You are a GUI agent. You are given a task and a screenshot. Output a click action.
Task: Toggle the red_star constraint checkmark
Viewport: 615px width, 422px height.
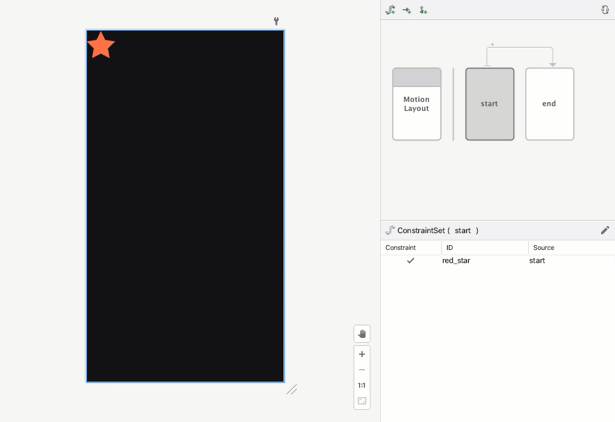click(x=410, y=261)
